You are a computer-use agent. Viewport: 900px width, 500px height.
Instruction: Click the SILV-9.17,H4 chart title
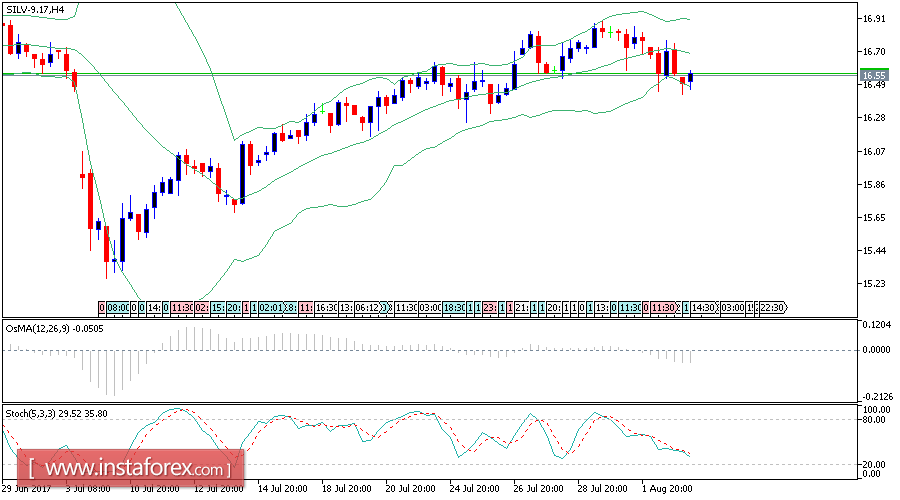click(35, 10)
